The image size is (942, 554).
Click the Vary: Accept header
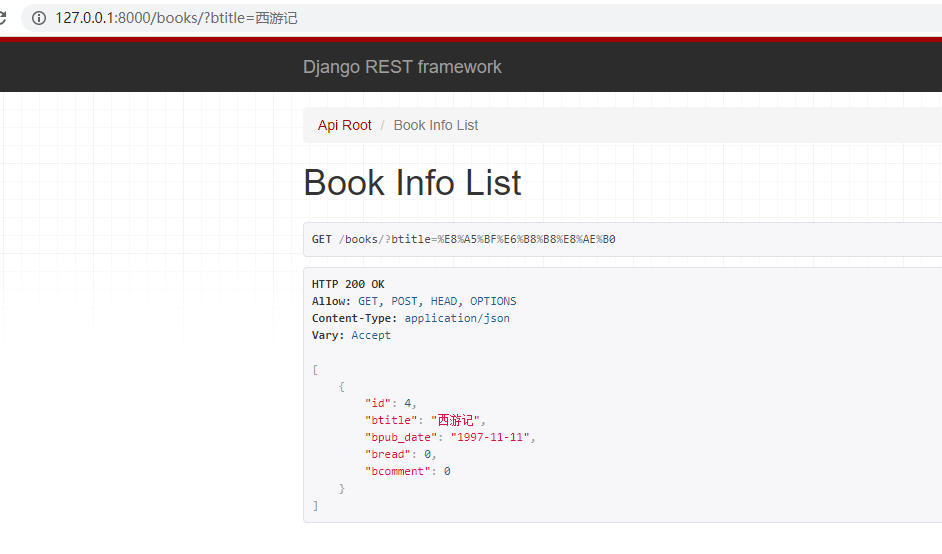tap(351, 335)
